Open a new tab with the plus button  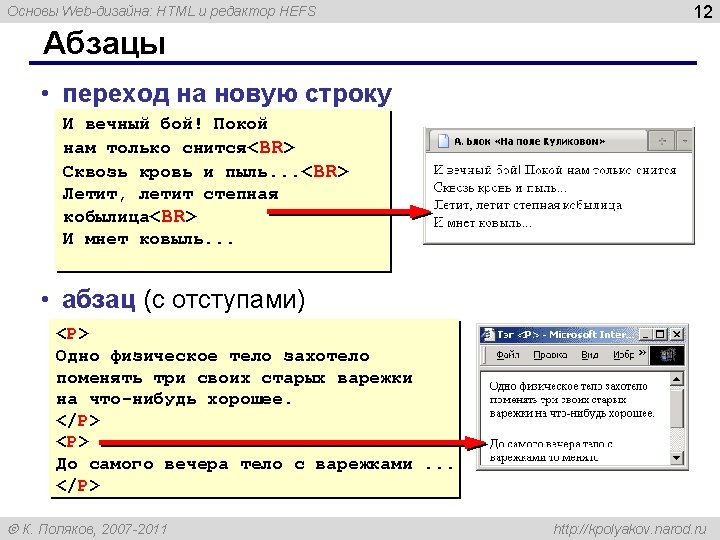point(662,141)
